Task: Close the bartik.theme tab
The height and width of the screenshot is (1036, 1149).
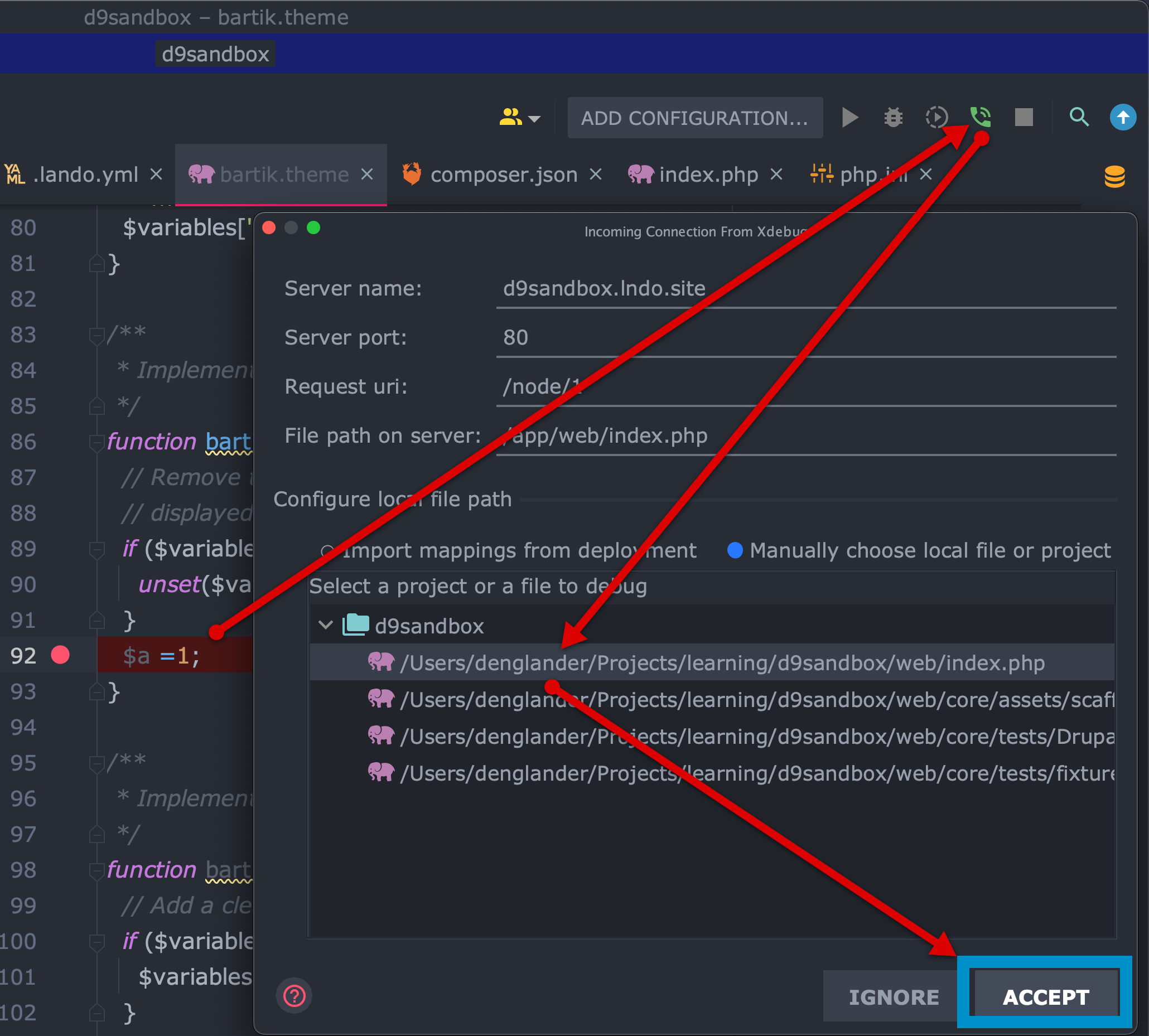Action: [367, 174]
